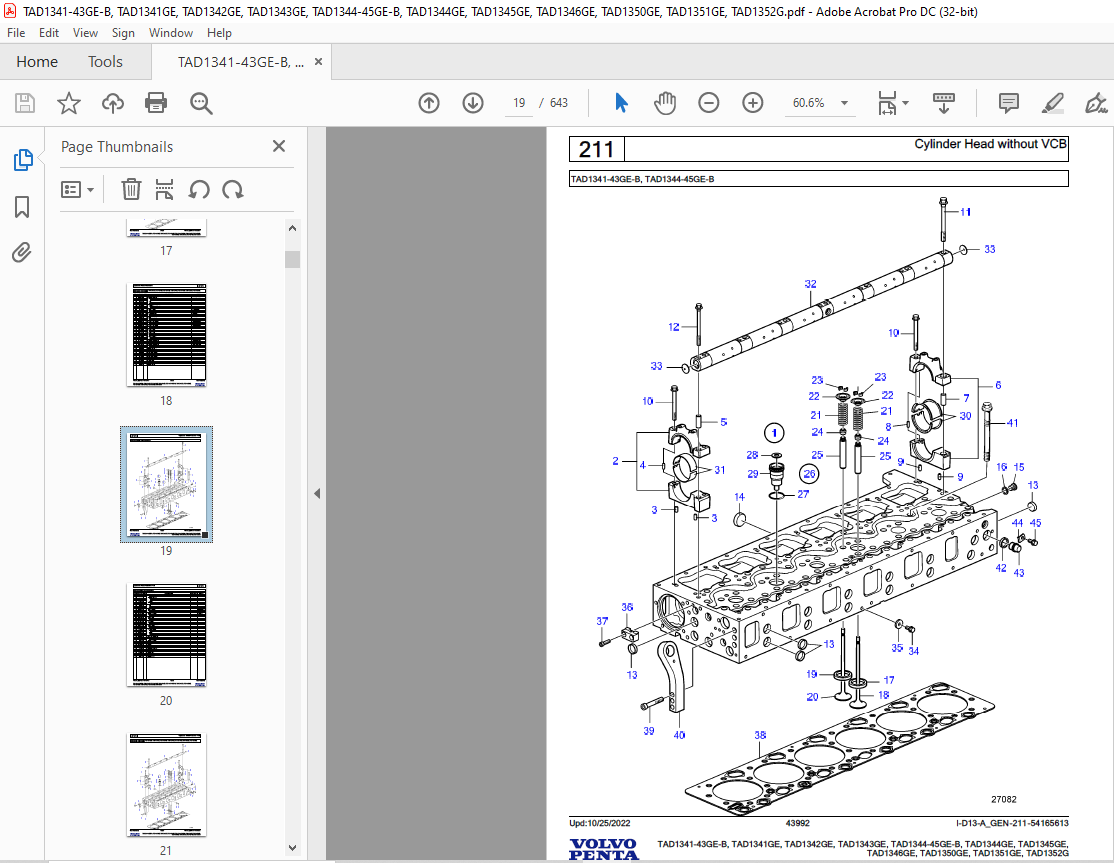This screenshot has height=863, width=1114.
Task: Close the Page Thumbnails panel
Action: click(x=279, y=146)
